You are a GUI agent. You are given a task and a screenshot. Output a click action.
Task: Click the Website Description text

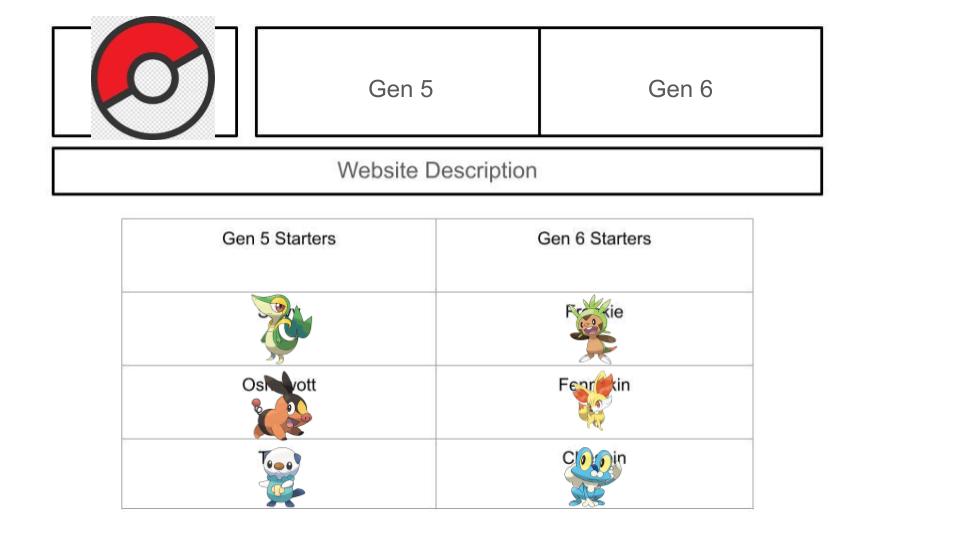click(437, 170)
